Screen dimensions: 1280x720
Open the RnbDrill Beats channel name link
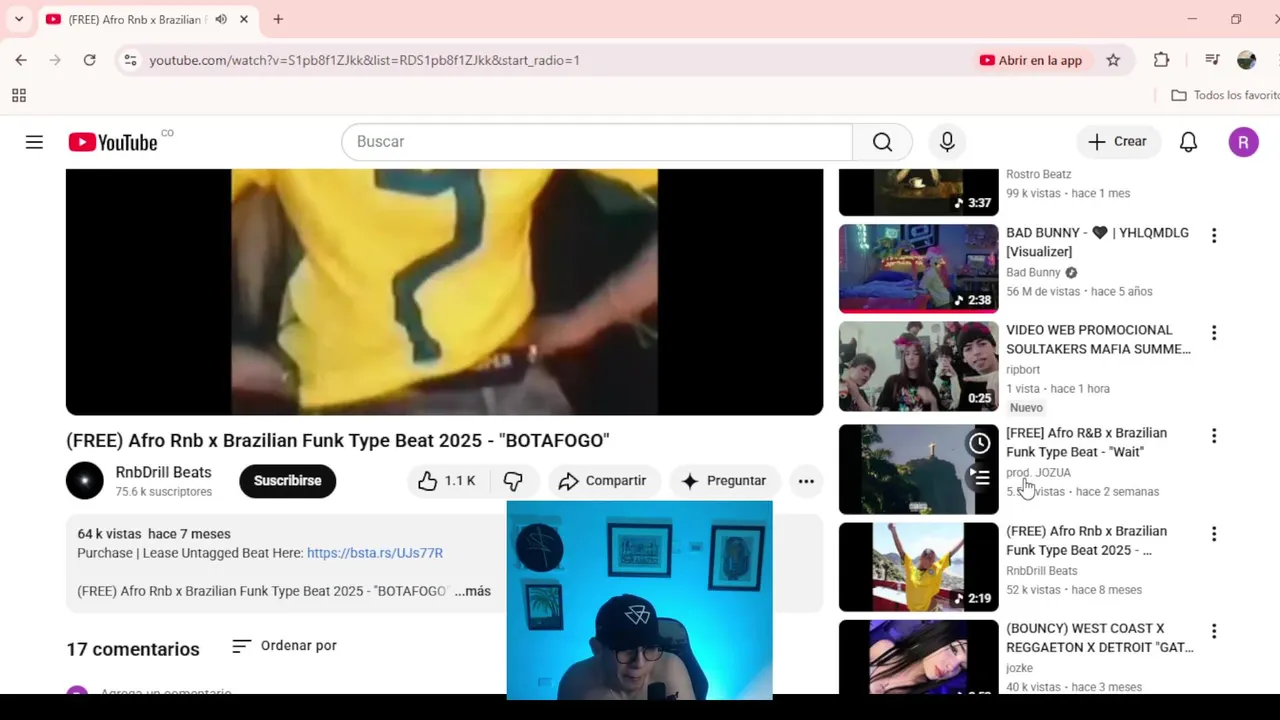(x=163, y=472)
